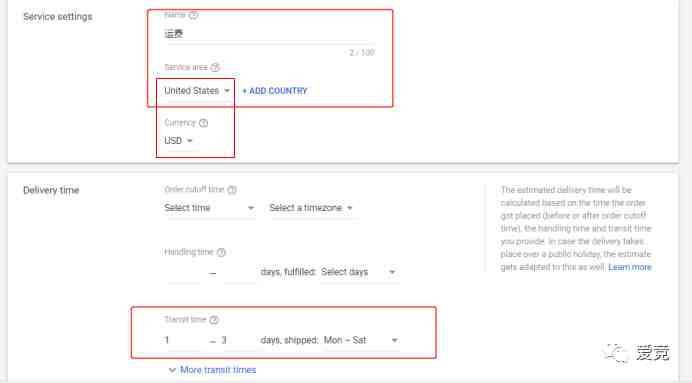Image resolution: width=692 pixels, height=383 pixels.
Task: Open help icon beside Service area
Action: tap(215, 68)
